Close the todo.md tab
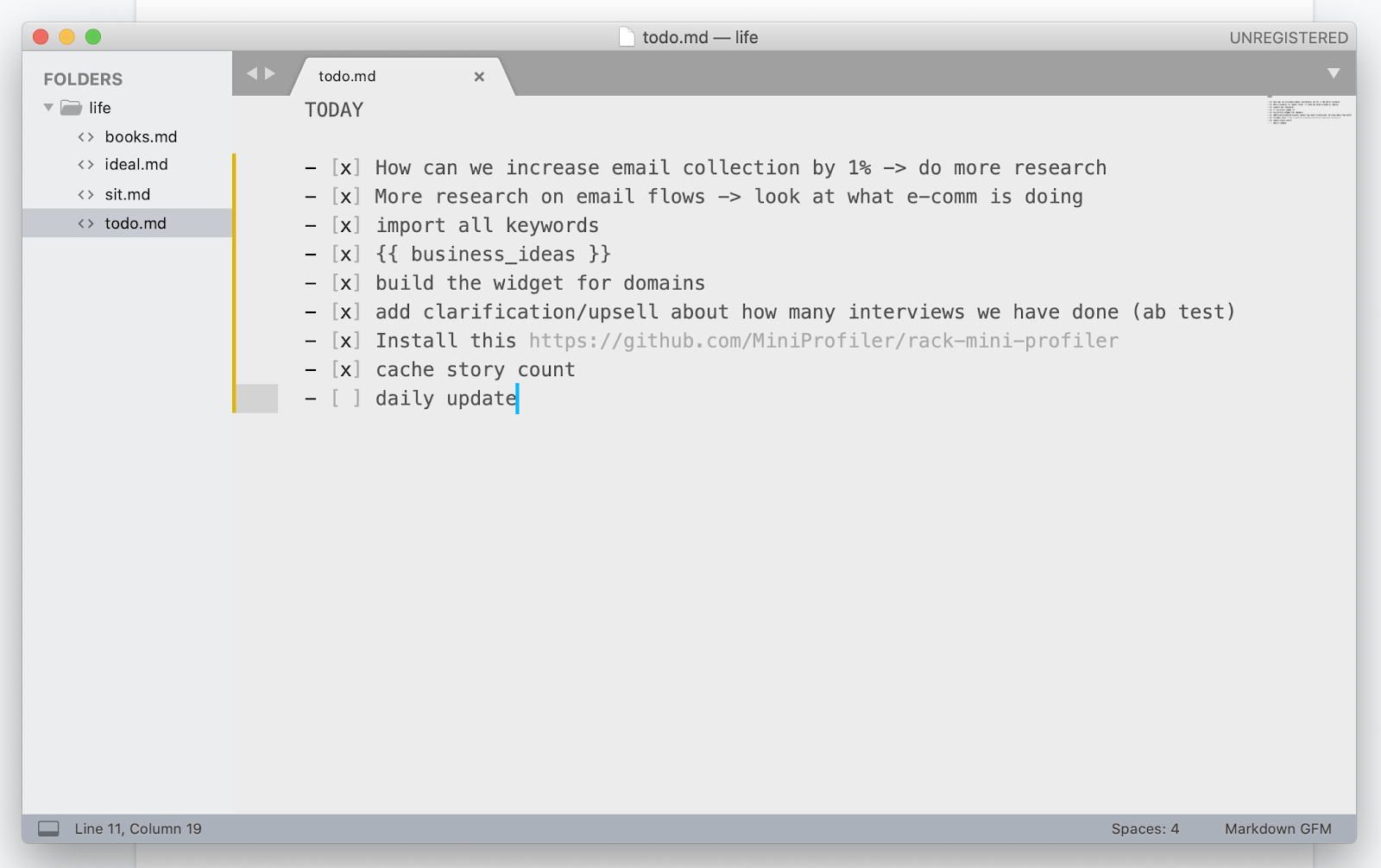The height and width of the screenshot is (868, 1381). point(479,77)
